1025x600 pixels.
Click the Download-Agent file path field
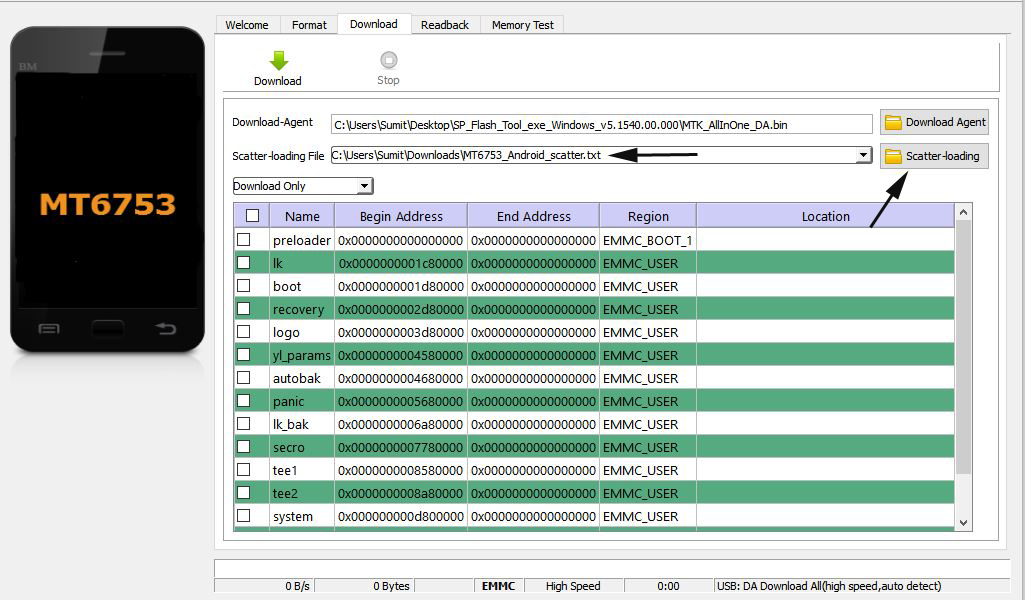point(600,122)
